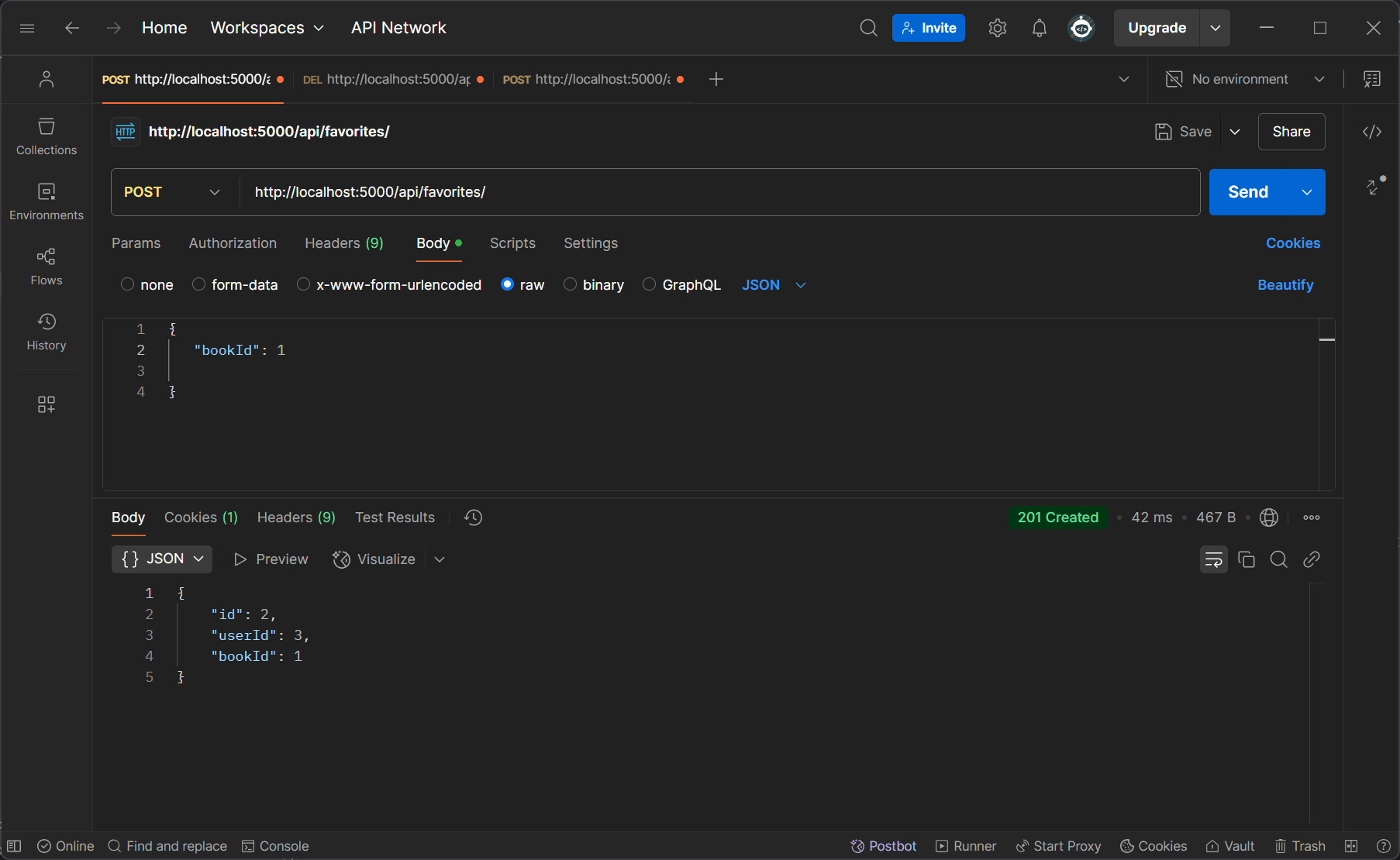Click in the request URL field
The width and height of the screenshot is (1400, 860).
point(719,192)
